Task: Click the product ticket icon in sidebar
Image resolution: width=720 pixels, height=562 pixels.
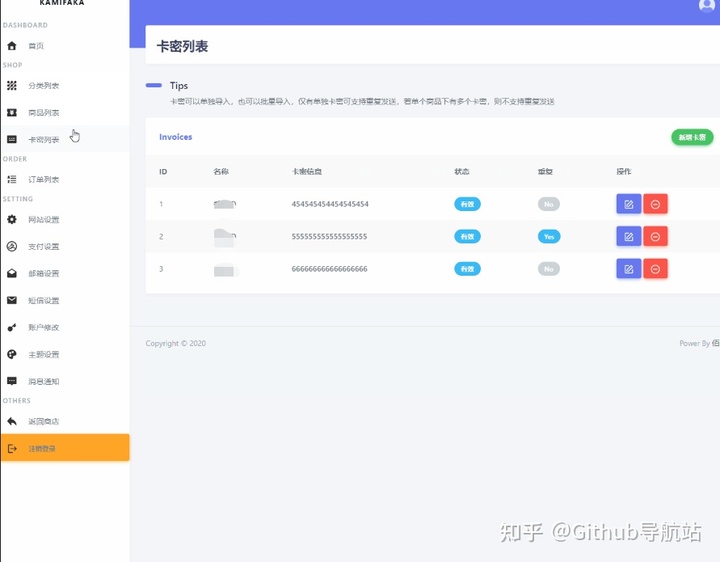Action: click(12, 112)
